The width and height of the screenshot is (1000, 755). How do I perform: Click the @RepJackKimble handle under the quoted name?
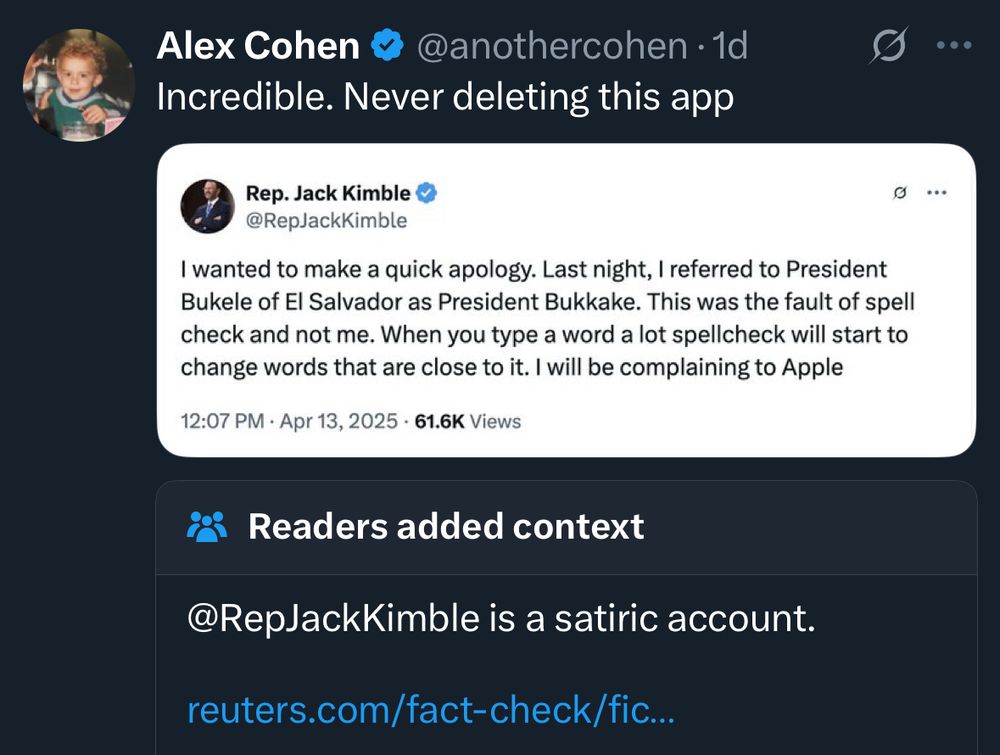pyautogui.click(x=326, y=221)
